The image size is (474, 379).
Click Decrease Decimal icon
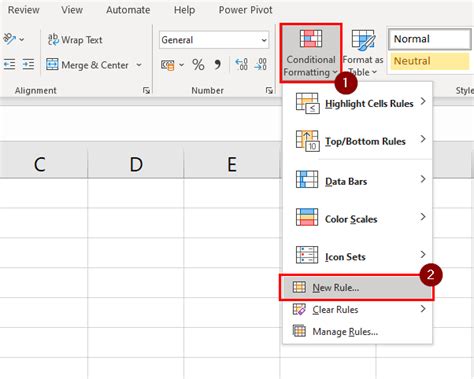(260, 65)
